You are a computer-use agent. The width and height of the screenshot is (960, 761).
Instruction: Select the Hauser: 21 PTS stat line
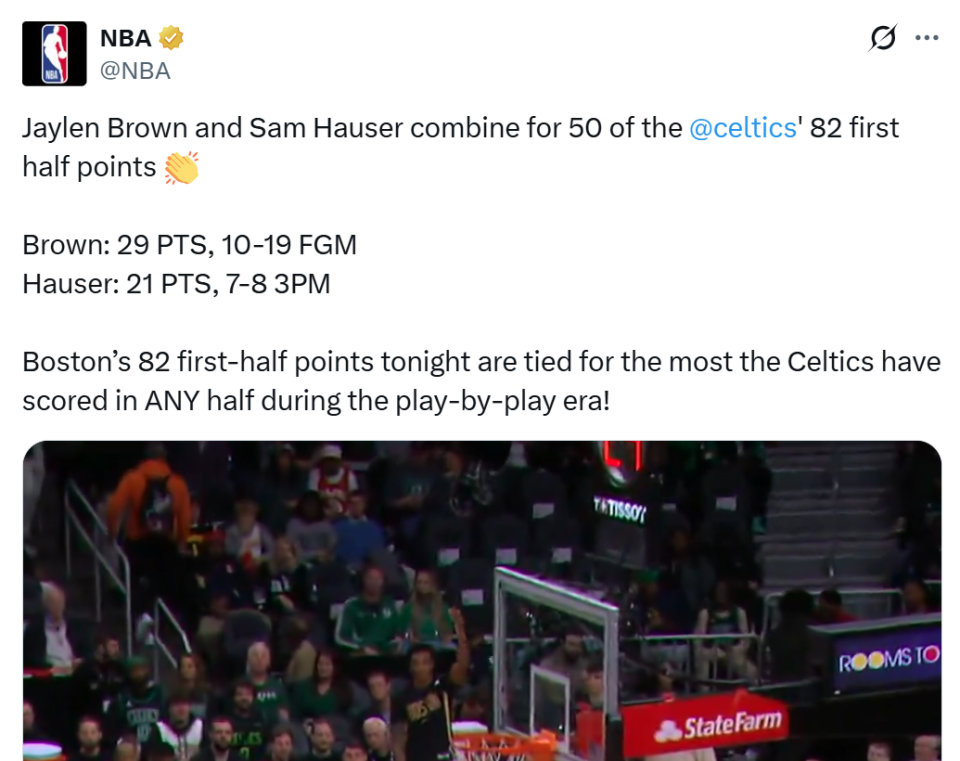coord(176,284)
